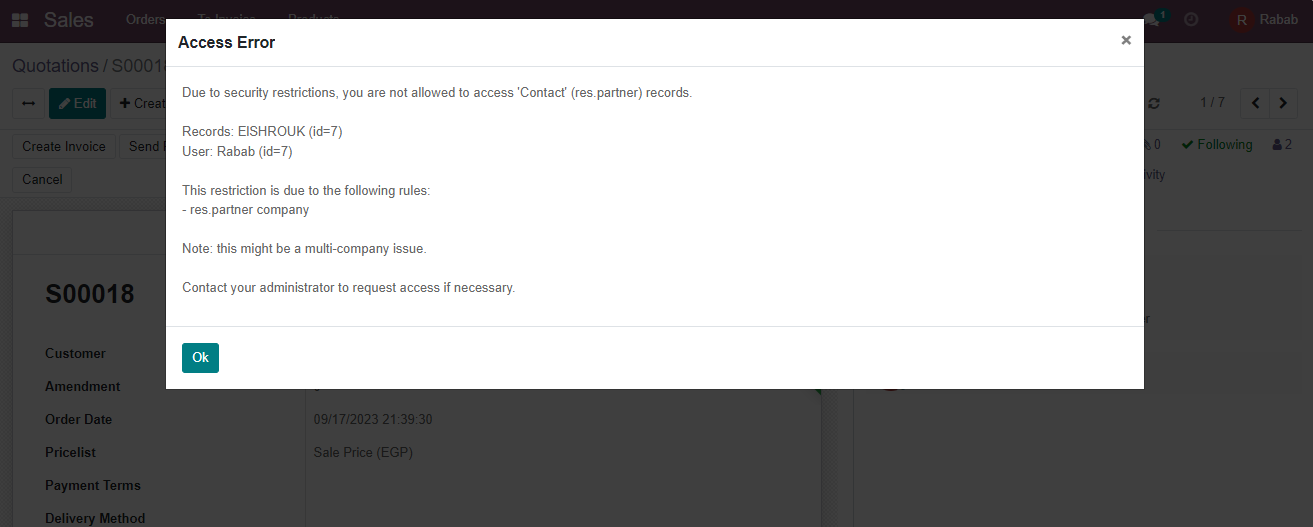Screen dimensions: 1313x527
Task: Go back to Quotations breadcrumb
Action: tap(55, 66)
